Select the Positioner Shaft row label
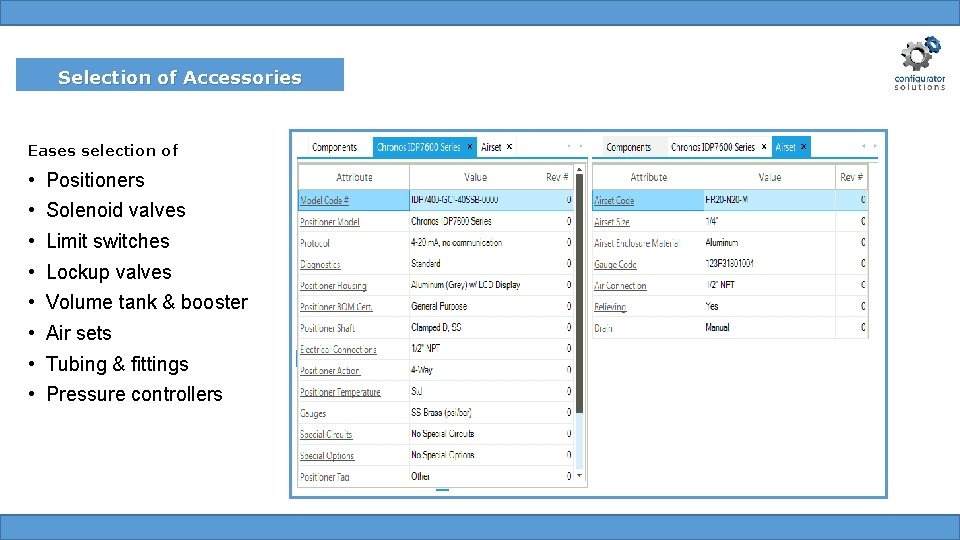Image resolution: width=960 pixels, height=540 pixels. coord(328,328)
